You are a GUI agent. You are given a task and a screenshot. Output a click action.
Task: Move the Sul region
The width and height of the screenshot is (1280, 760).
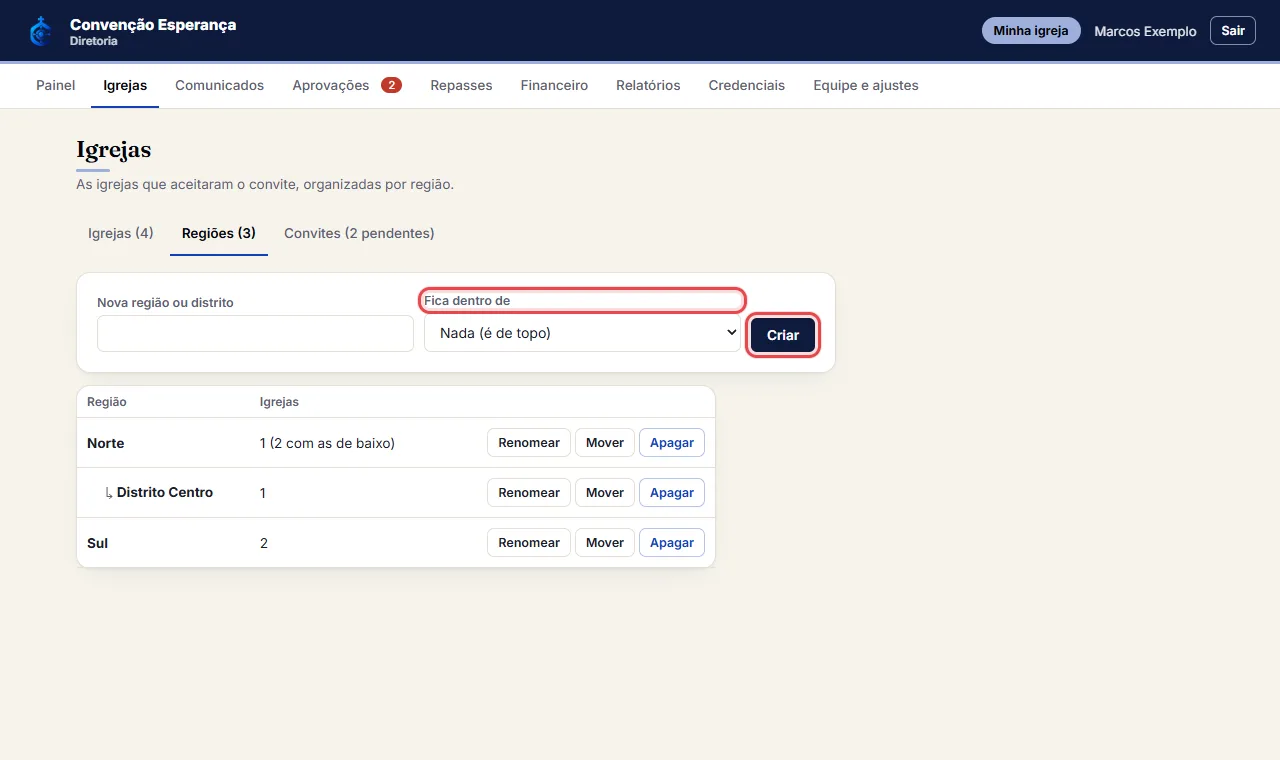(605, 543)
